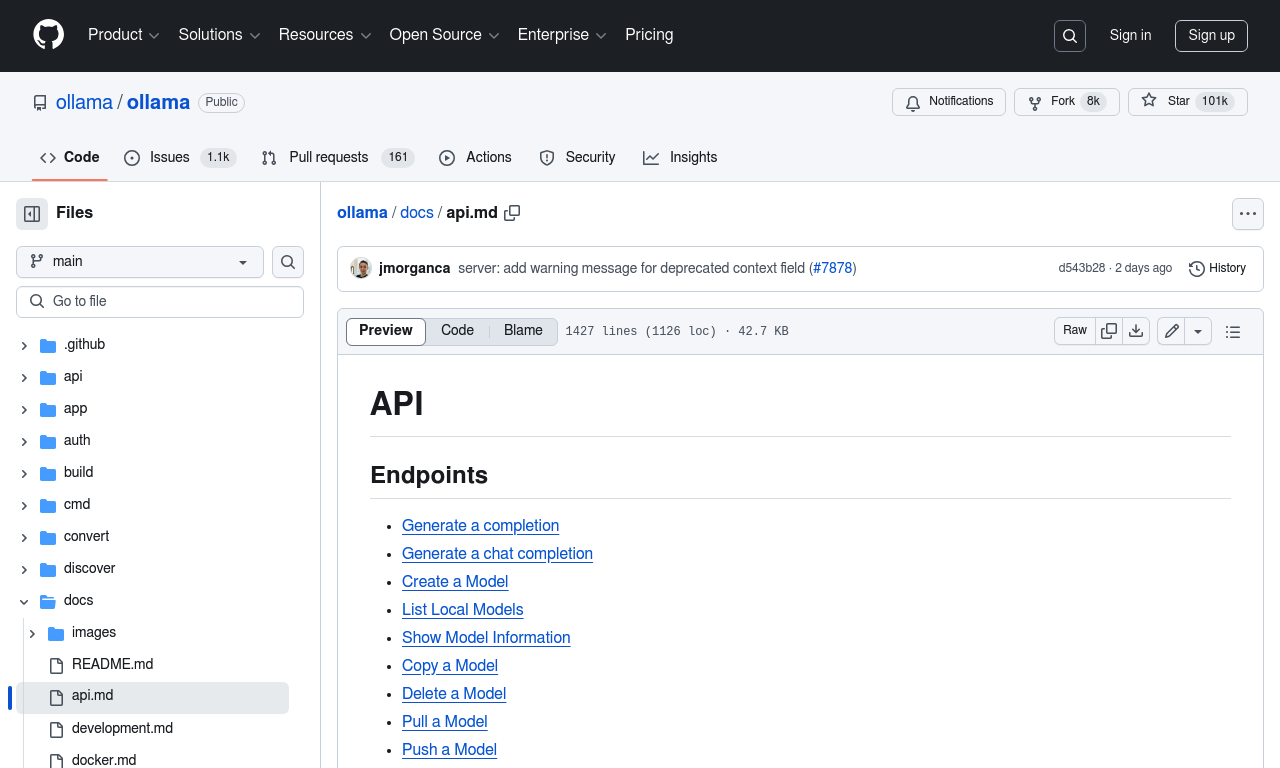The image size is (1280, 768).
Task: Click the development.md file icon
Action: click(56, 729)
